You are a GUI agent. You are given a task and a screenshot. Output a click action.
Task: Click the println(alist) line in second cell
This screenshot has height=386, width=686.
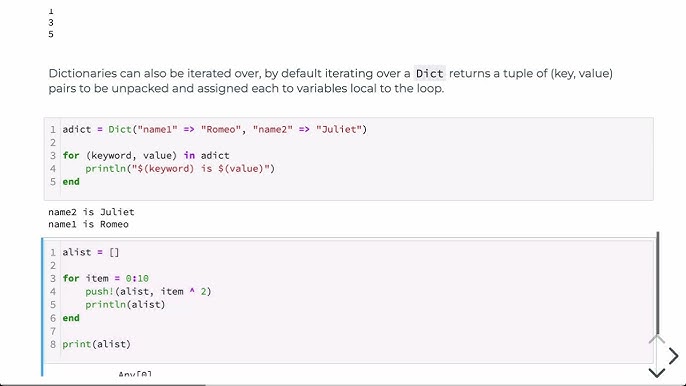click(x=125, y=305)
